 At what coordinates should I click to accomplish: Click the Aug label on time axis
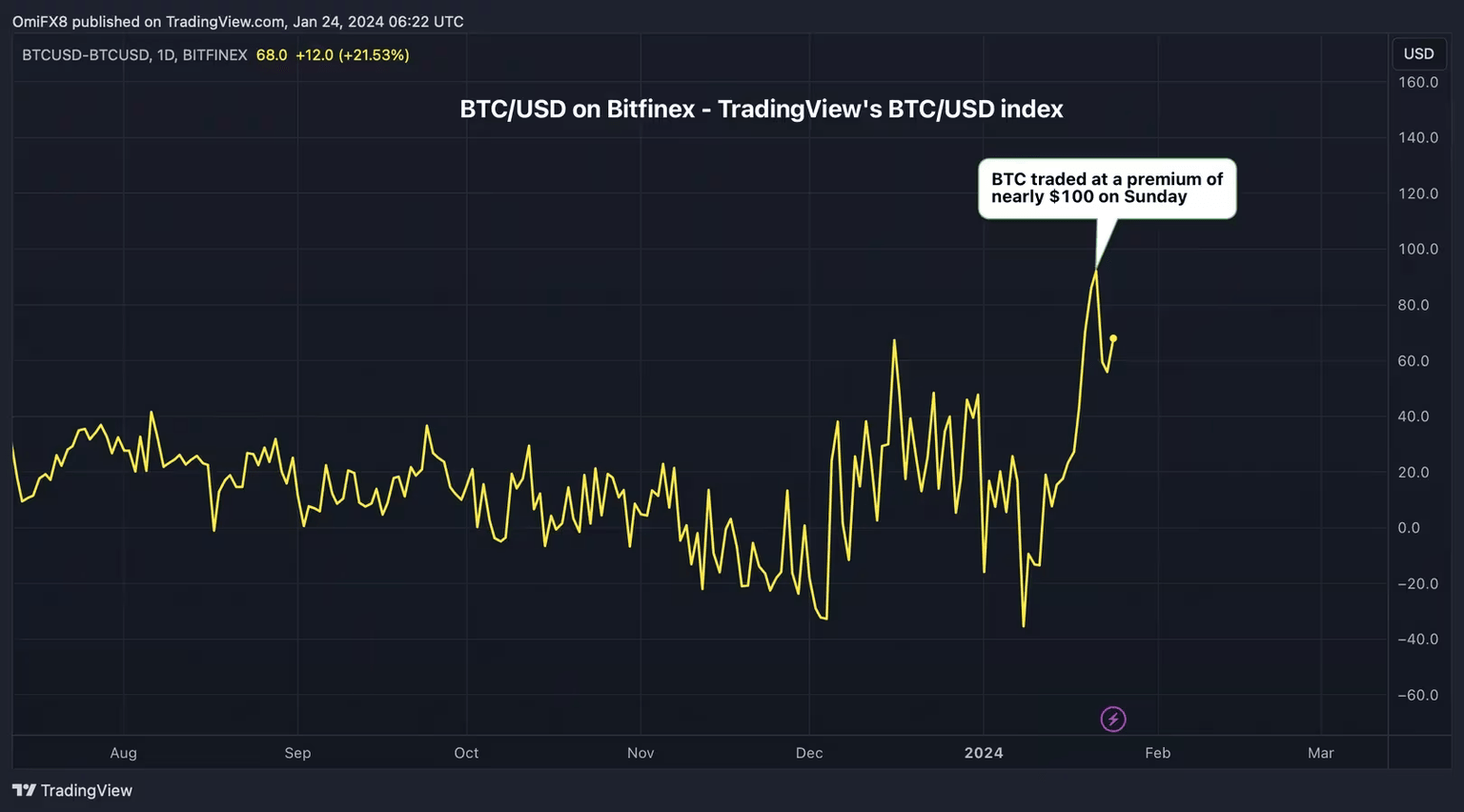click(123, 753)
